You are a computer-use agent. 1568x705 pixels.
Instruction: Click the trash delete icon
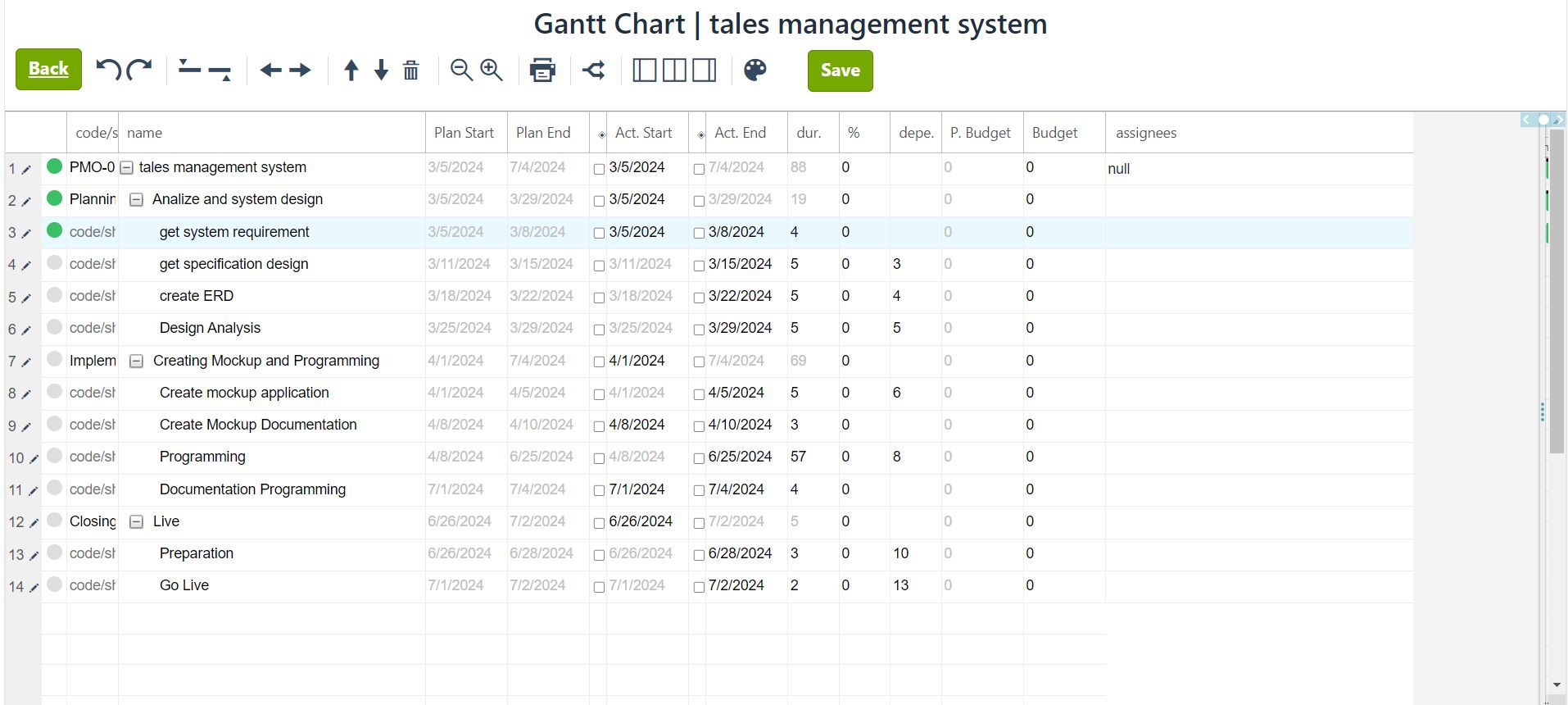[x=411, y=70]
